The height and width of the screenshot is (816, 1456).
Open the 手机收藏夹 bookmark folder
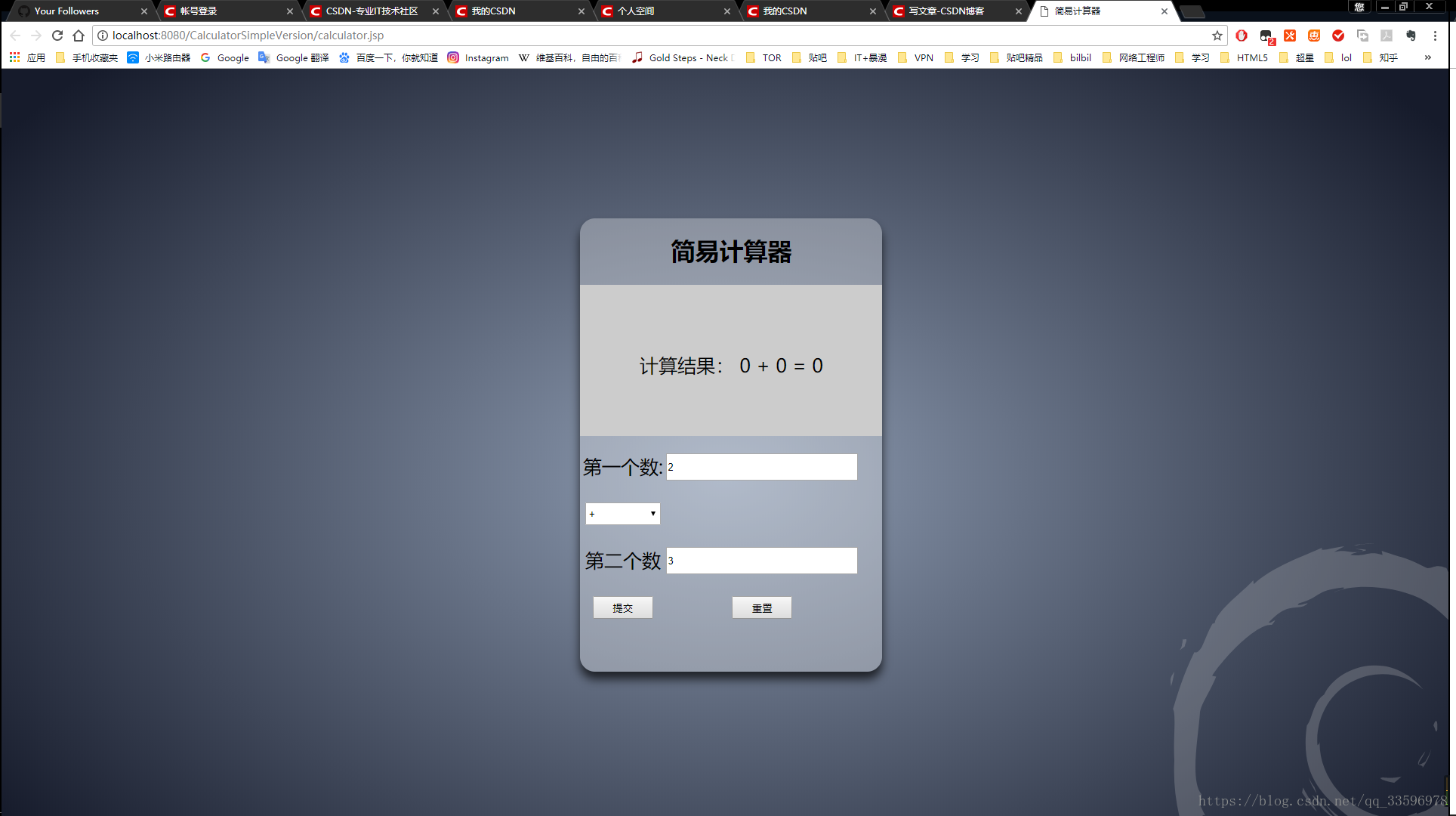(87, 57)
